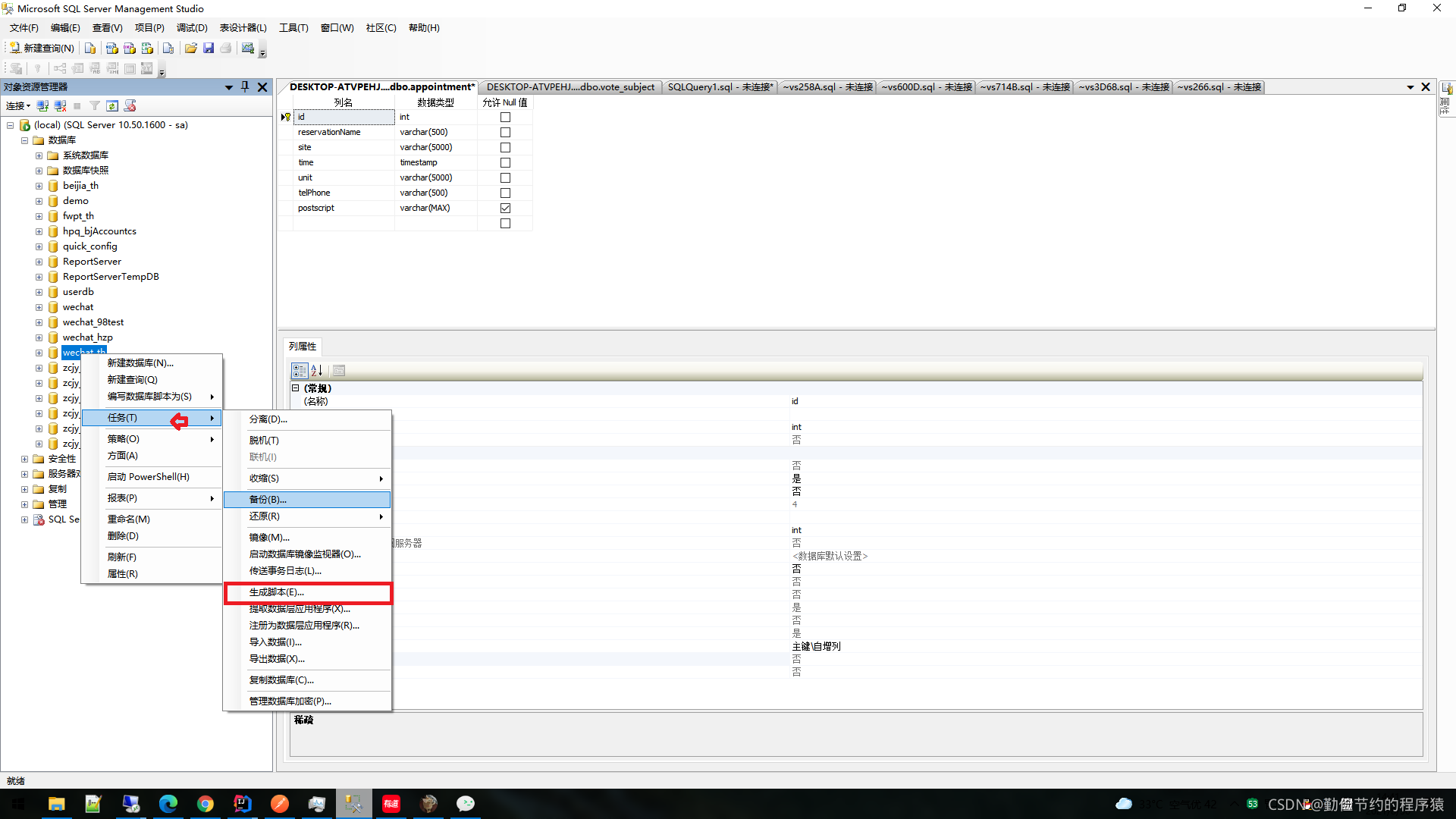
Task: Toggle Allow Nulls for postscript column
Action: 505,208
